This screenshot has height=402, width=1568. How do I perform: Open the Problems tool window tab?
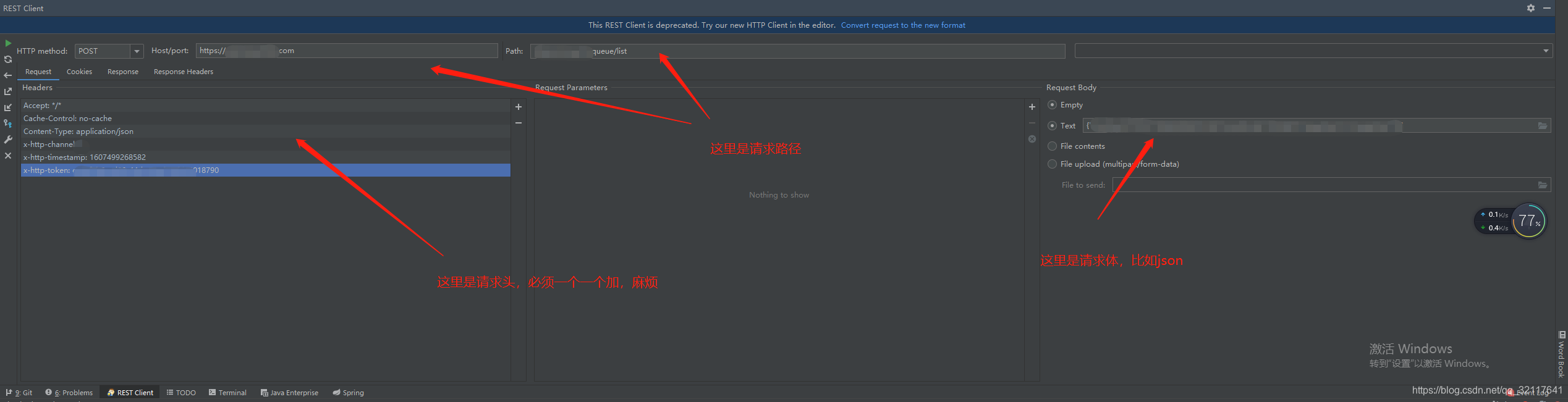(x=69, y=393)
